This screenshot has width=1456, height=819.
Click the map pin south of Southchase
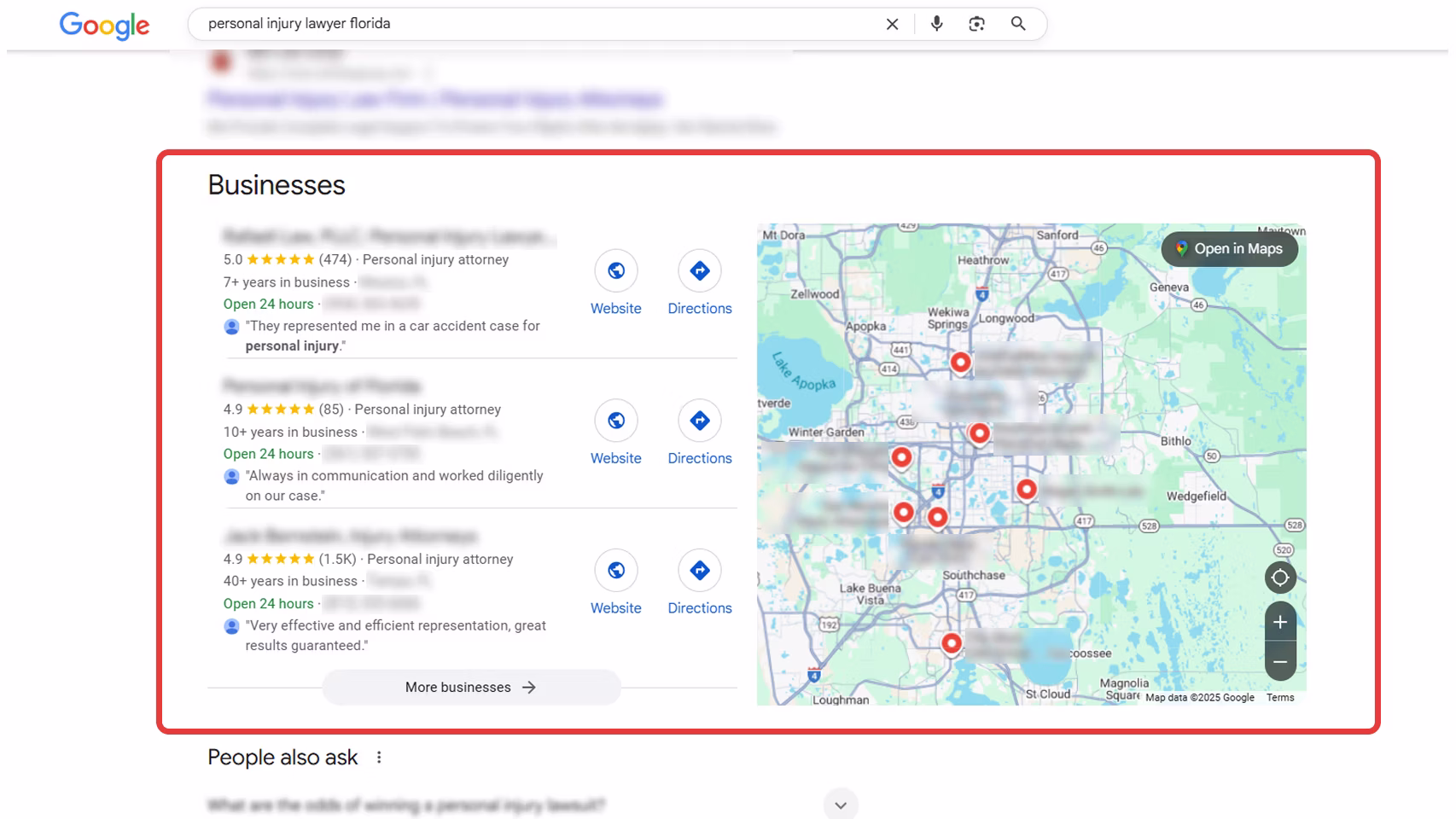[x=952, y=644]
